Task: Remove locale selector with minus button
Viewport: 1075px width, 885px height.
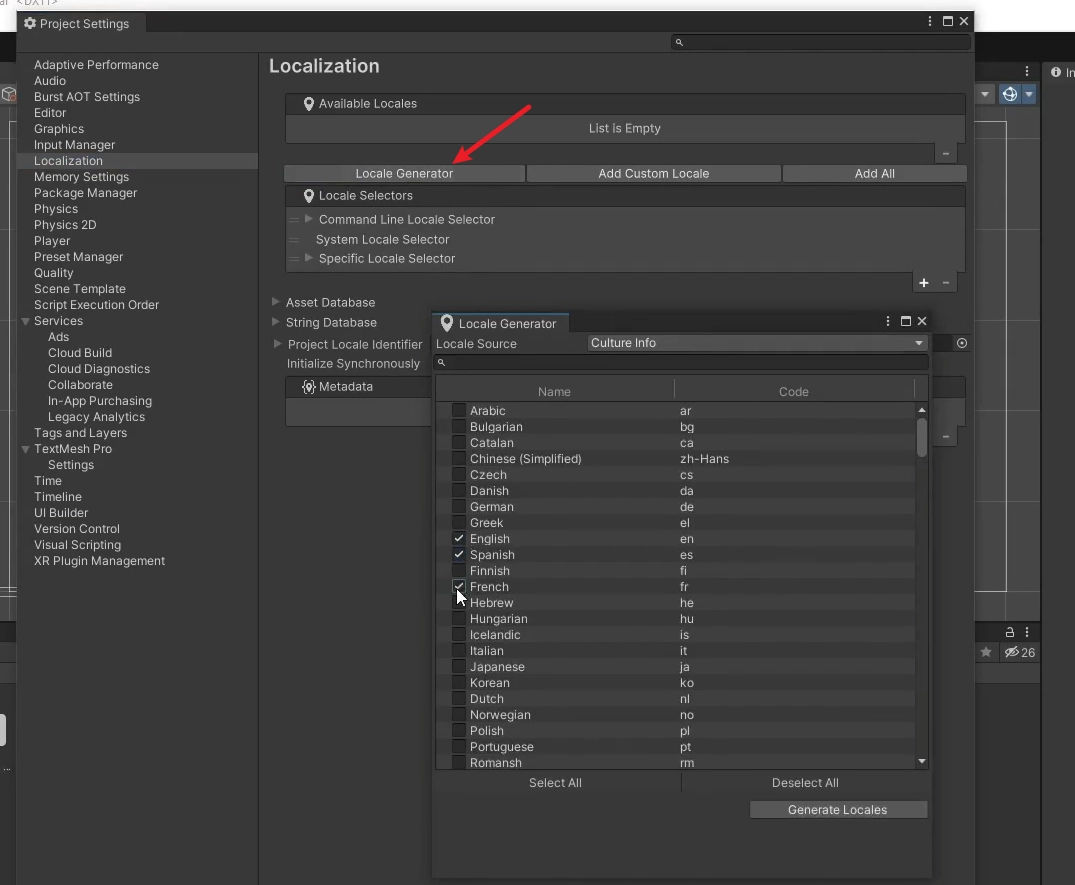Action: click(x=946, y=282)
